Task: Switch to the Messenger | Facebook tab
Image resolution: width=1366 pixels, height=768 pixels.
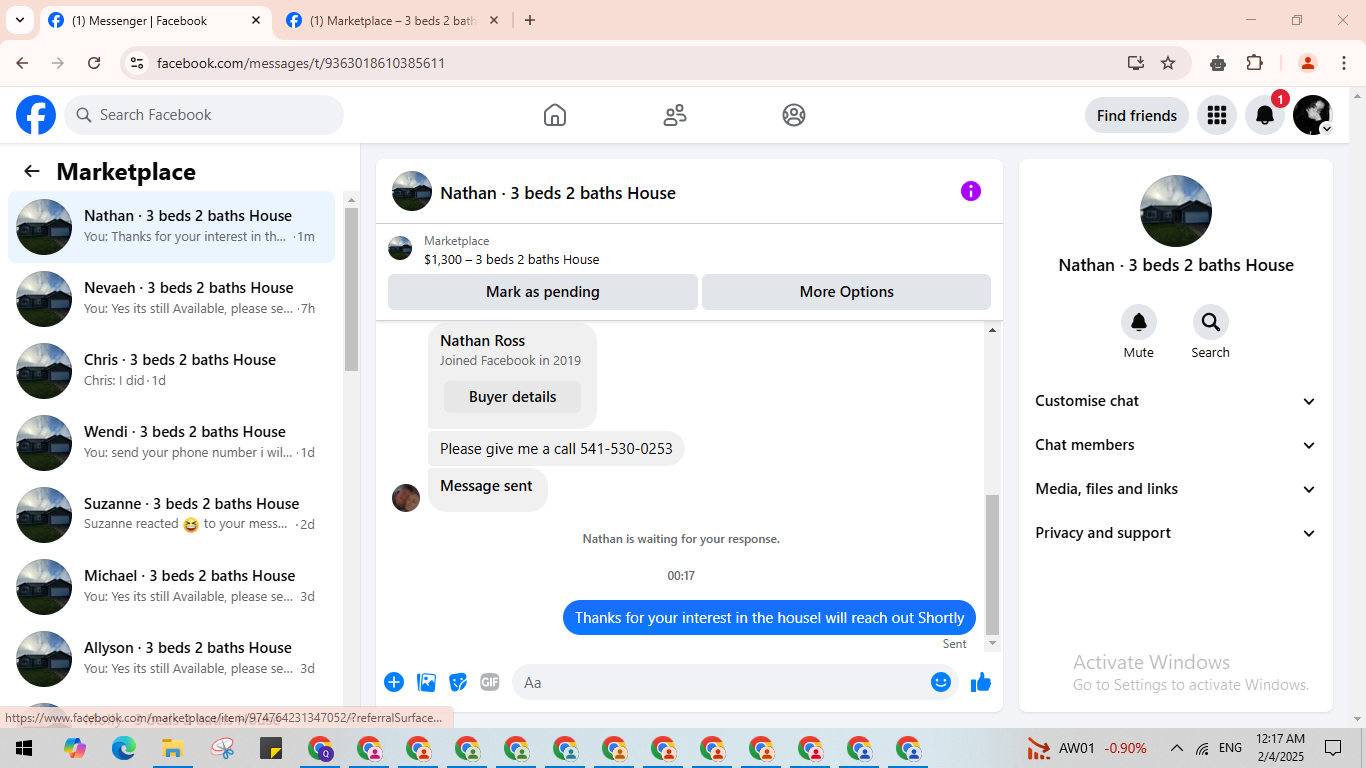Action: point(155,21)
